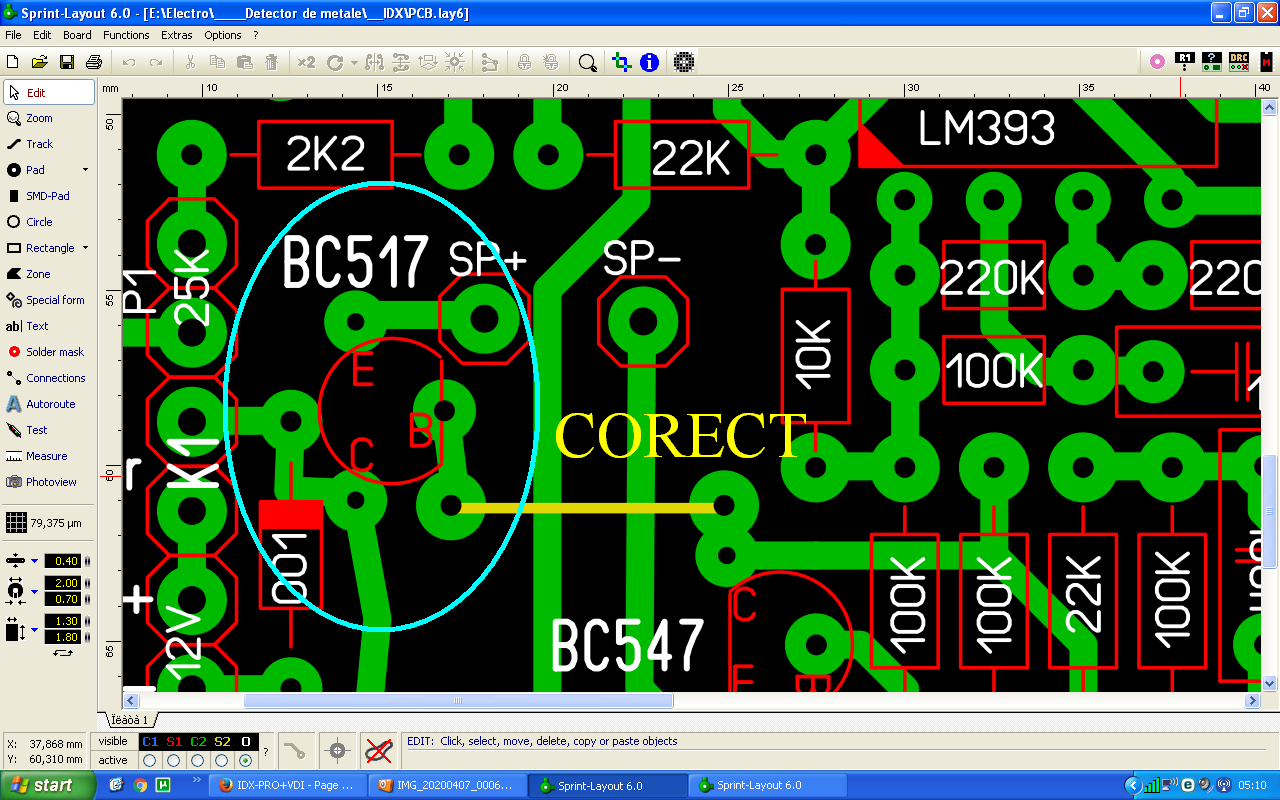
Task: Ungroup elements with the open padlock icon
Action: 551,62
